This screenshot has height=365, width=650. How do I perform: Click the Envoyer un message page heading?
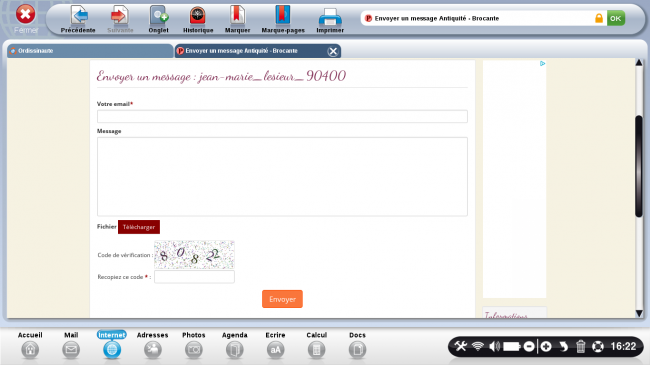[221, 76]
